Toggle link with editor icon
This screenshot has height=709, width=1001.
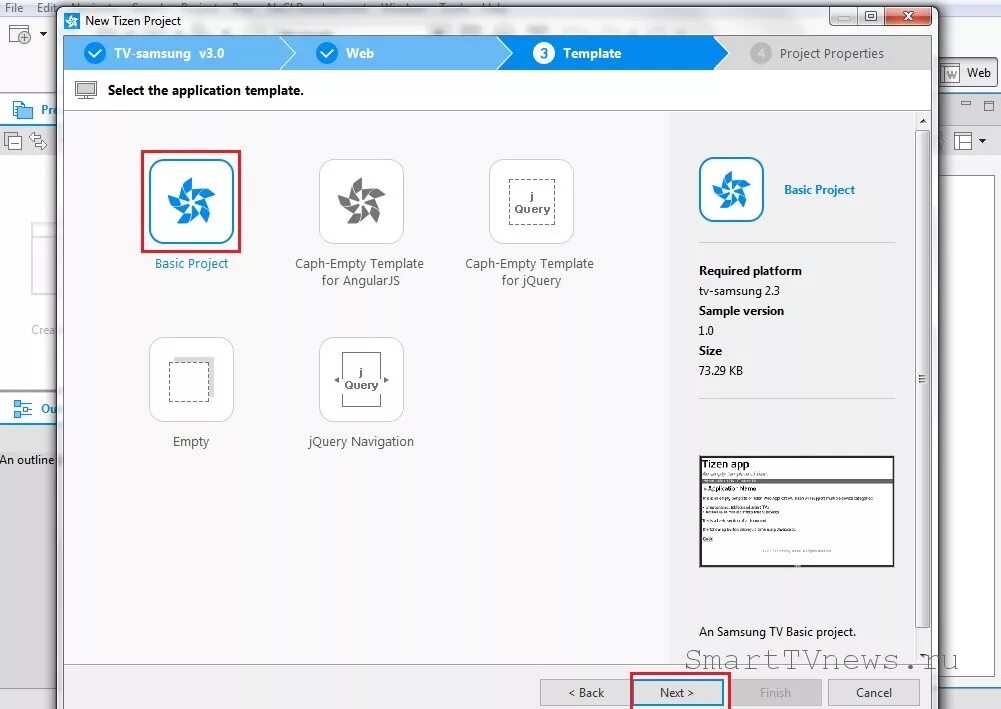[x=38, y=140]
